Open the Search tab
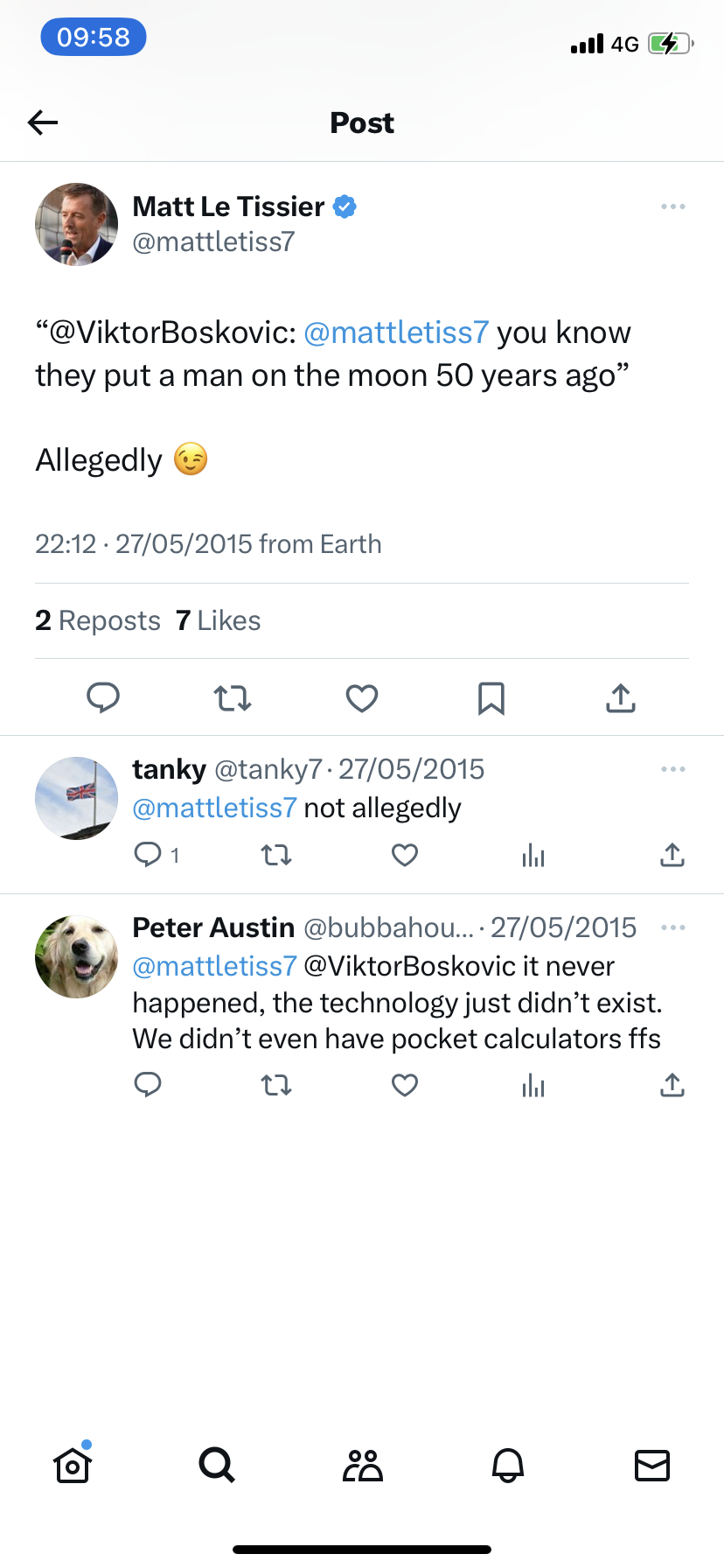The height and width of the screenshot is (1568, 724). 217,1465
